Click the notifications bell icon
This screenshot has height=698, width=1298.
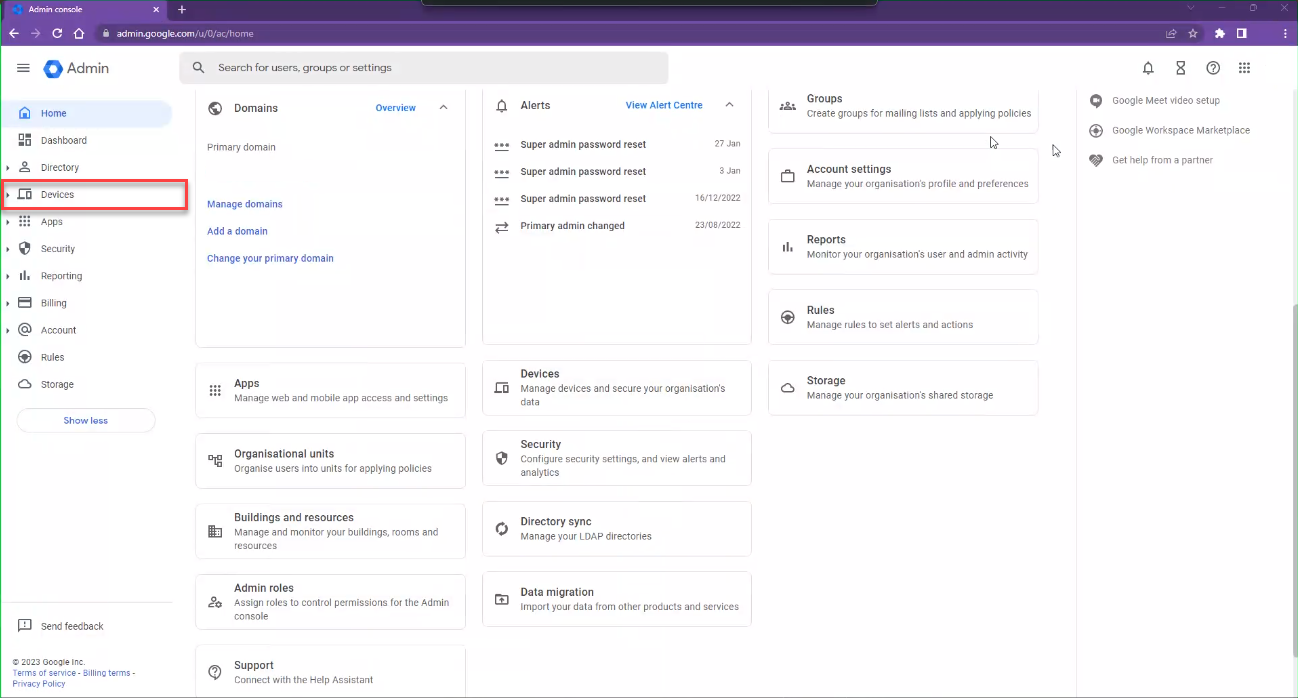point(1148,68)
